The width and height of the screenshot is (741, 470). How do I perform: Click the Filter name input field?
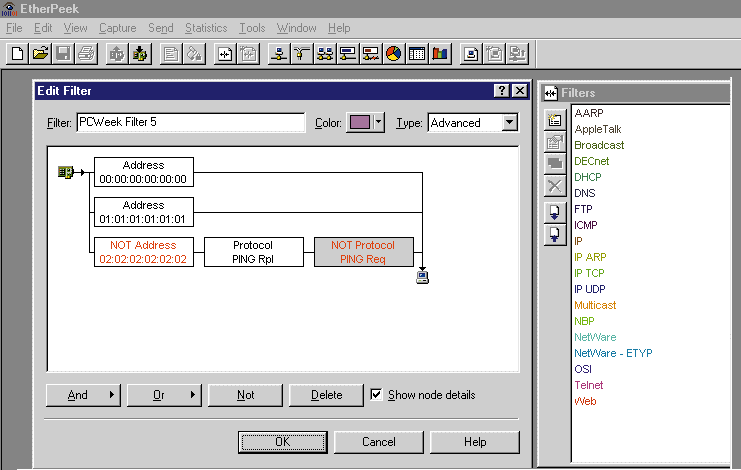click(190, 122)
